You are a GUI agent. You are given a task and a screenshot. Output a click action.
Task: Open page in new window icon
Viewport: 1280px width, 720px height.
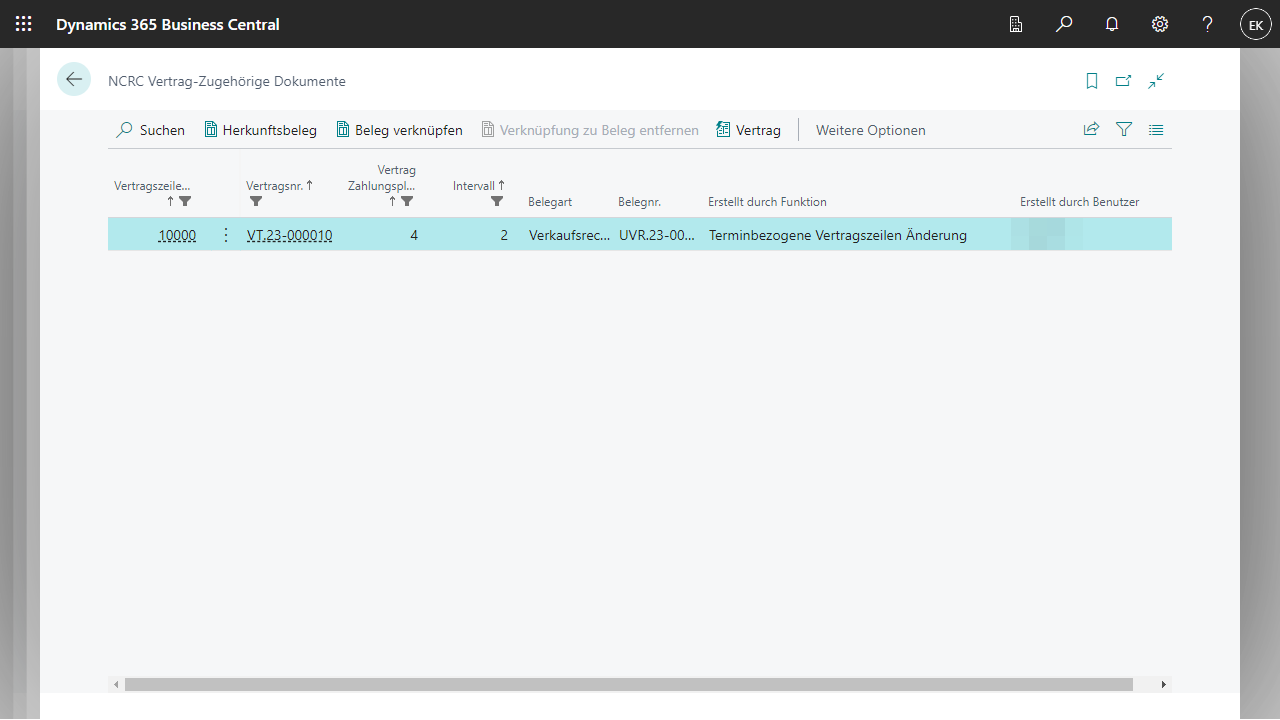pos(1124,81)
